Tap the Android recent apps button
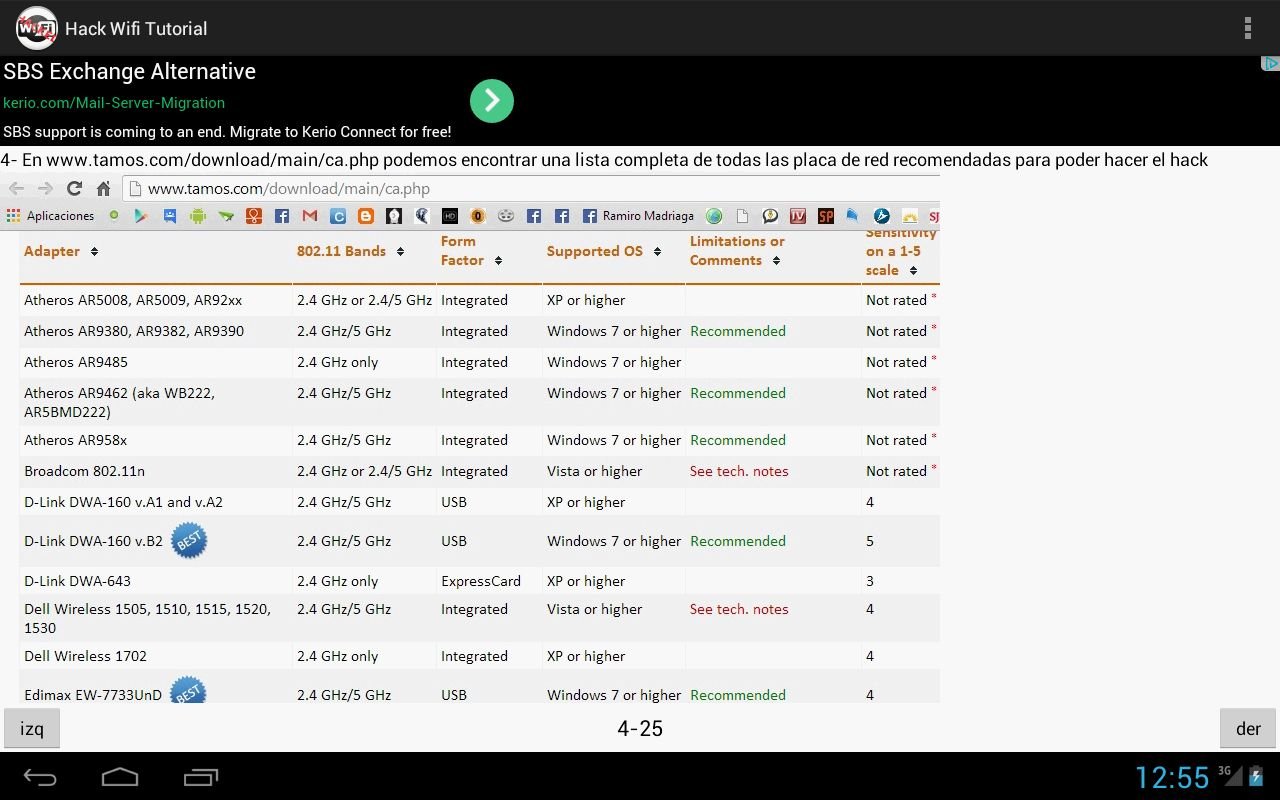1280x800 pixels. (x=200, y=777)
